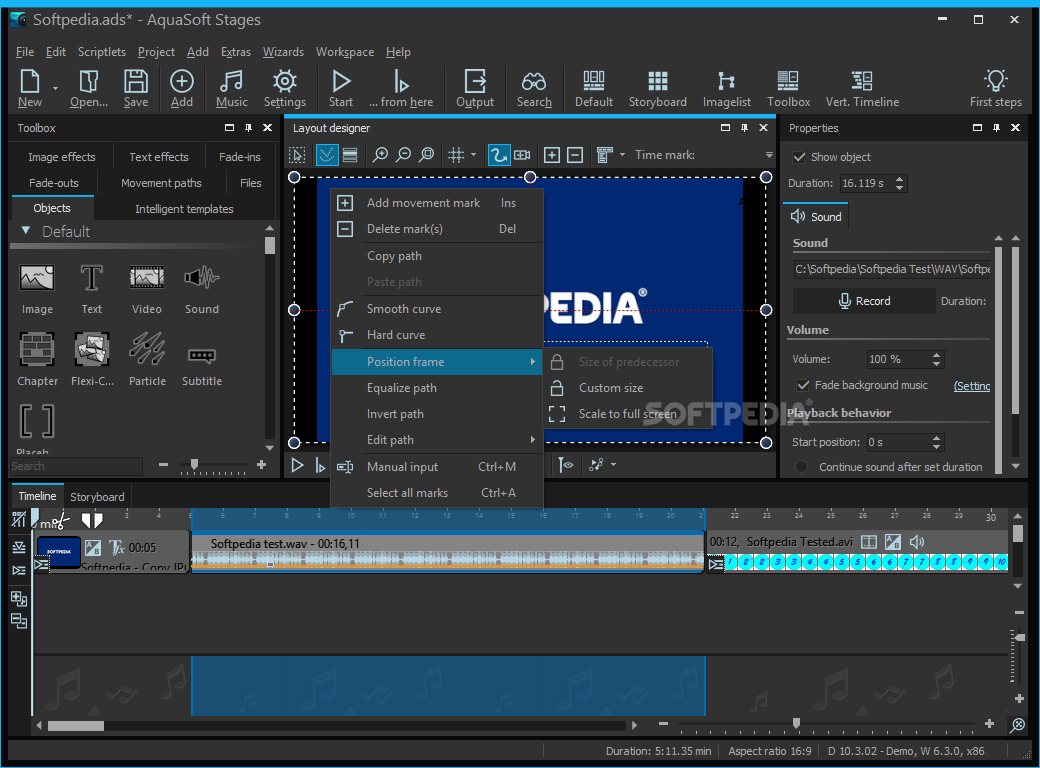Select Smooth curve from context menu
1040x768 pixels.
pyautogui.click(x=403, y=309)
